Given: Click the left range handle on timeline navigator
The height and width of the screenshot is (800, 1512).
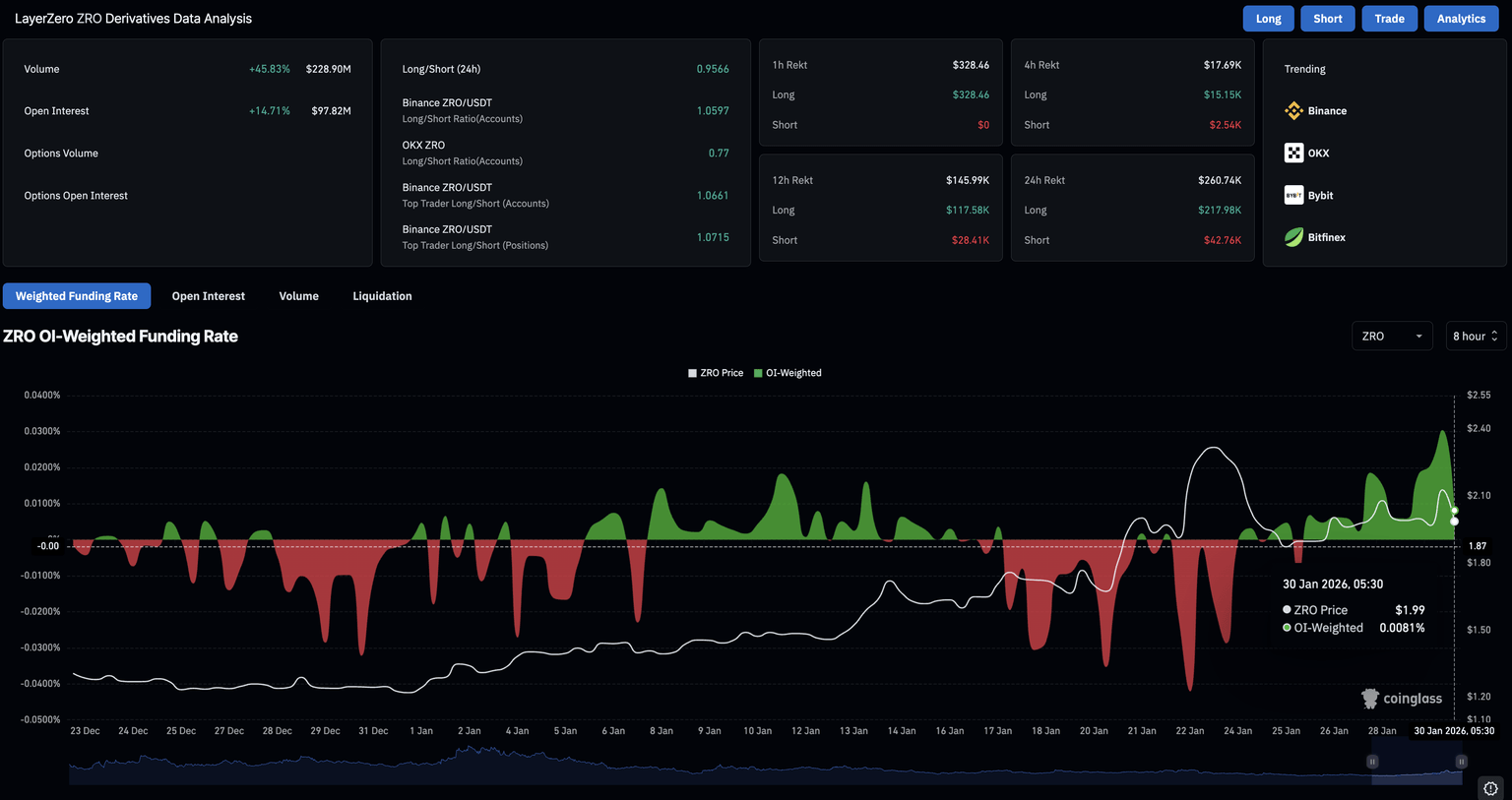Looking at the screenshot, I should (1372, 762).
